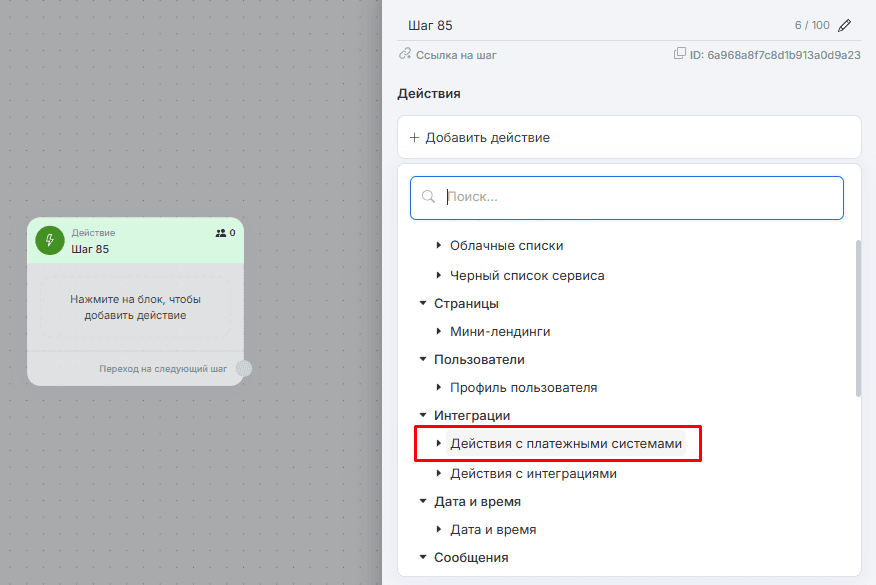This screenshot has width=876, height=585.
Task: Select Действия с платежными системами item
Action: 566,443
